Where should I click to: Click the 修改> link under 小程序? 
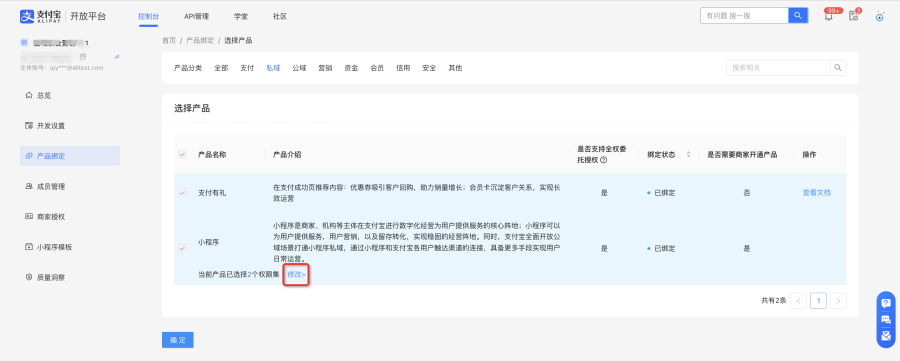297,274
